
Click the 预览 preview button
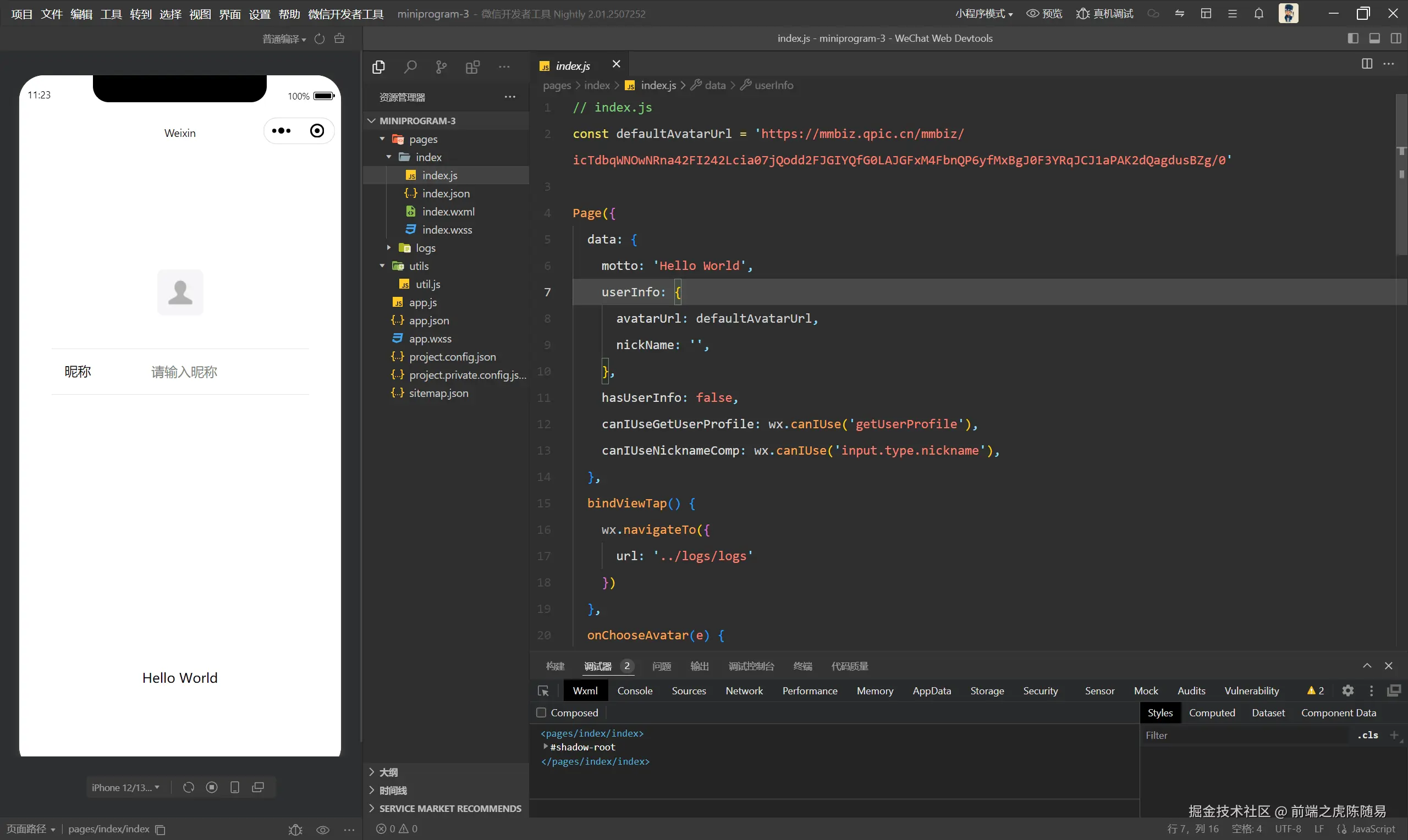[1044, 14]
